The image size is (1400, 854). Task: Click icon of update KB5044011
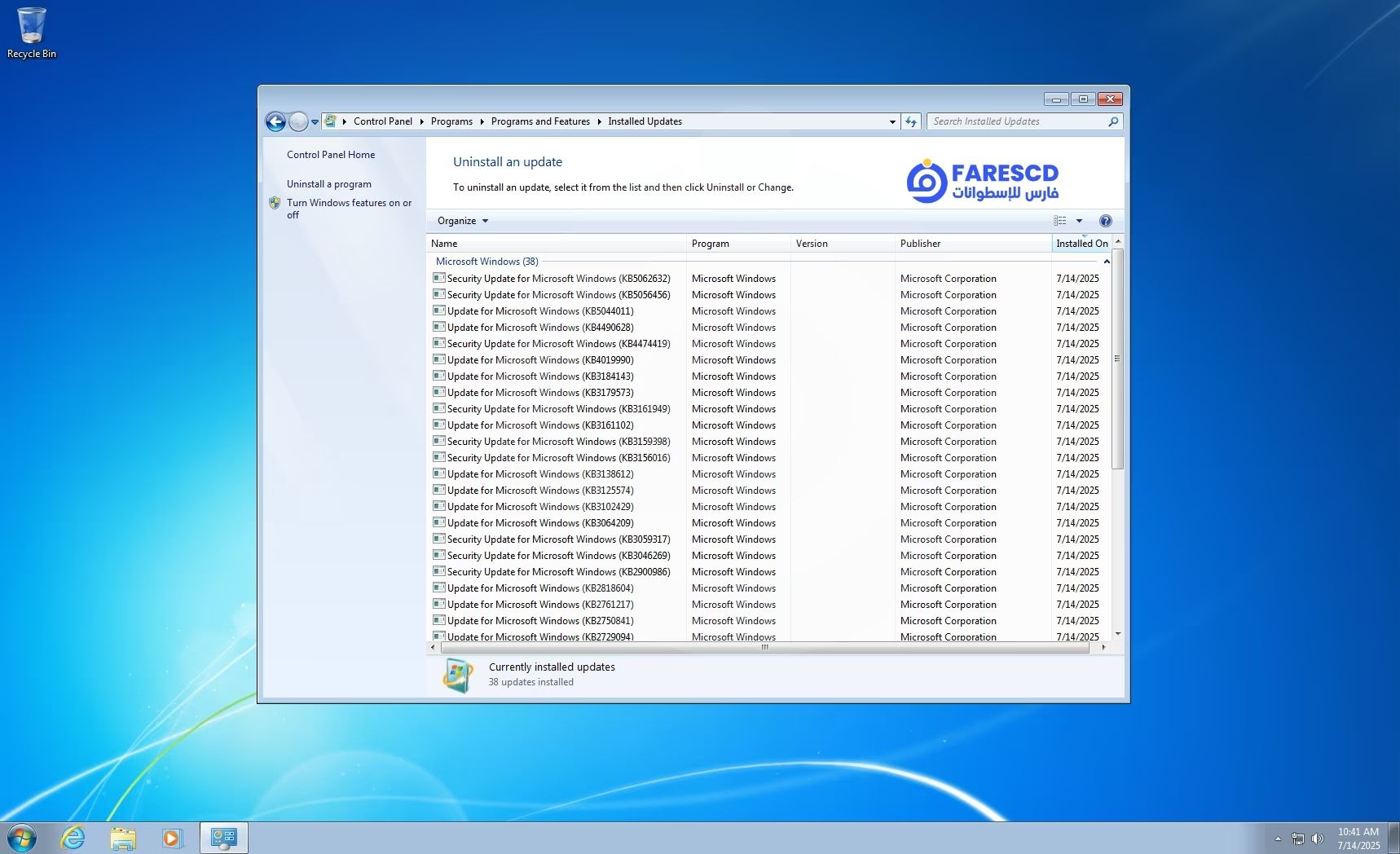point(439,310)
